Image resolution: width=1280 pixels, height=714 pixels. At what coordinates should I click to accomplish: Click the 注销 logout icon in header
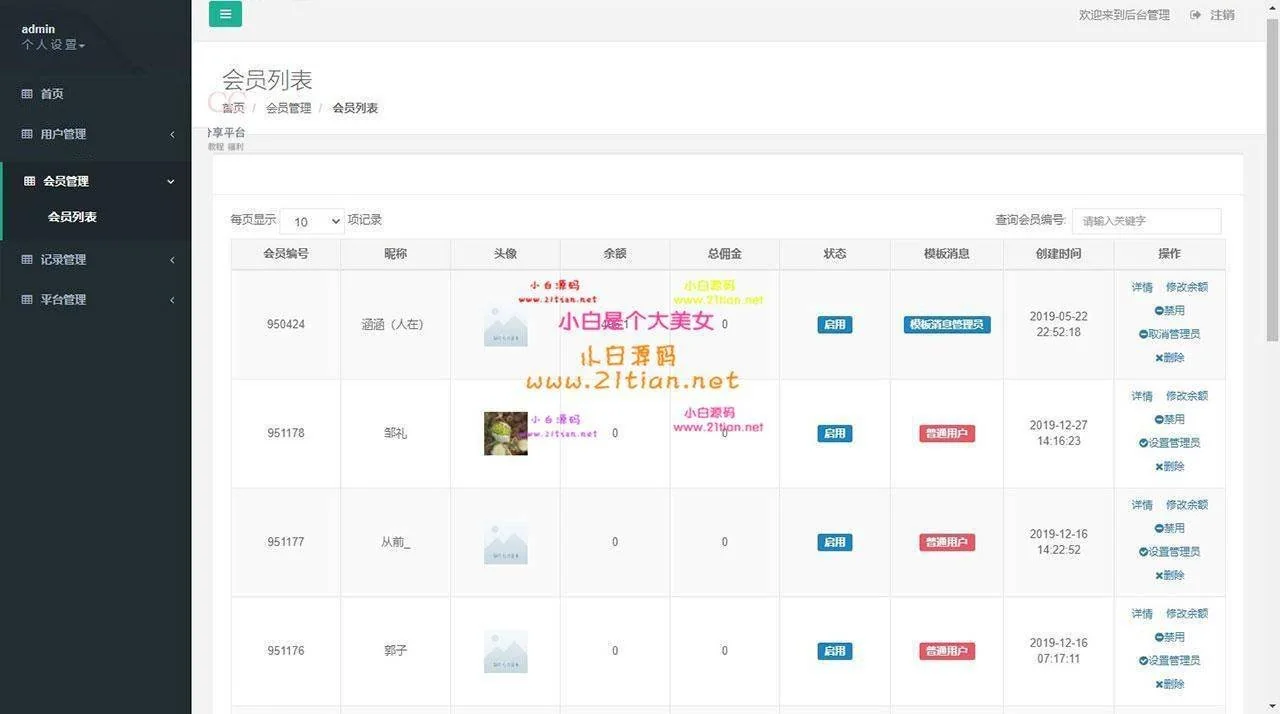pos(1195,15)
